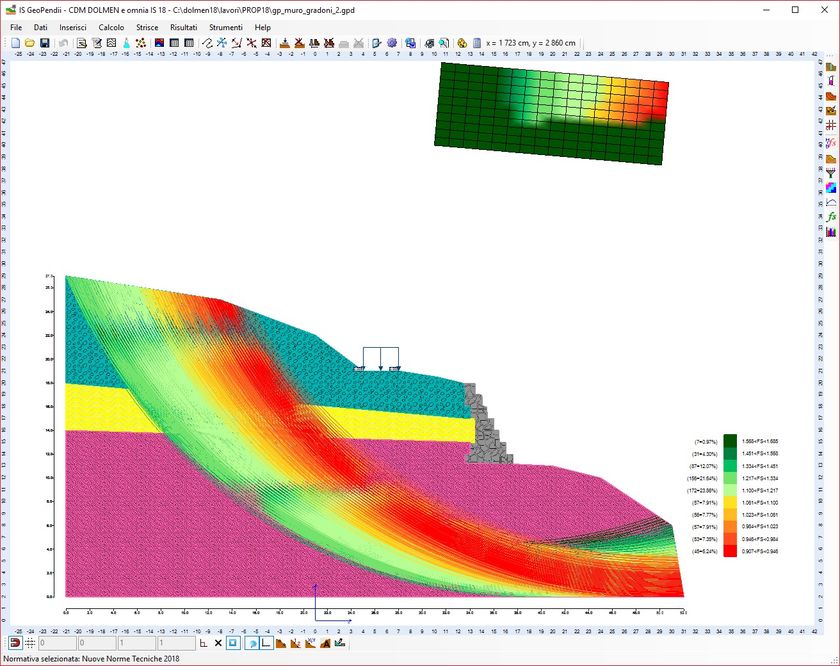Click the red swatch in FS legend
Viewport: 840px width, 666px height.
(x=730, y=551)
